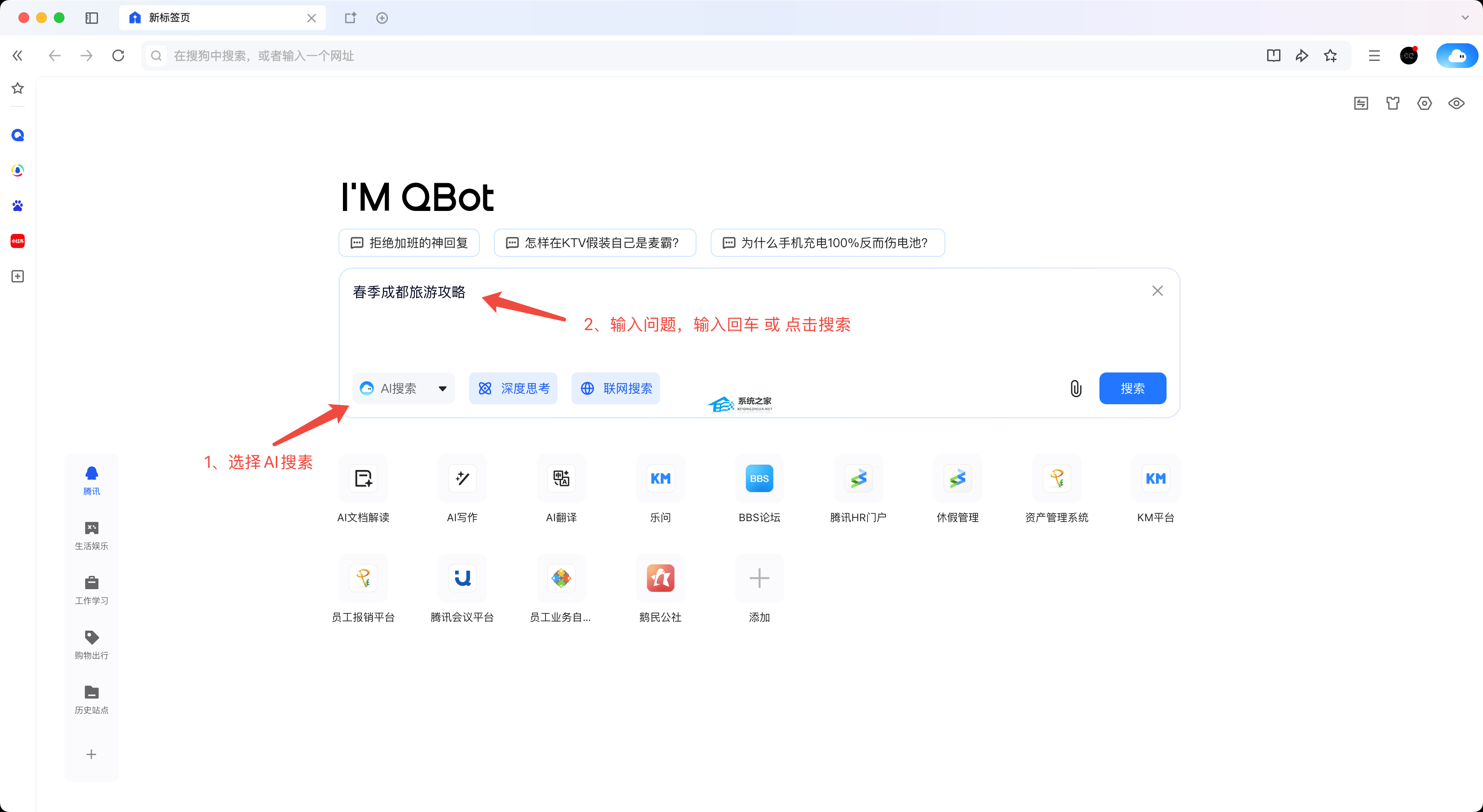This screenshot has height=812, width=1483.
Task: Switch to the 工作学习 category
Action: point(91,590)
